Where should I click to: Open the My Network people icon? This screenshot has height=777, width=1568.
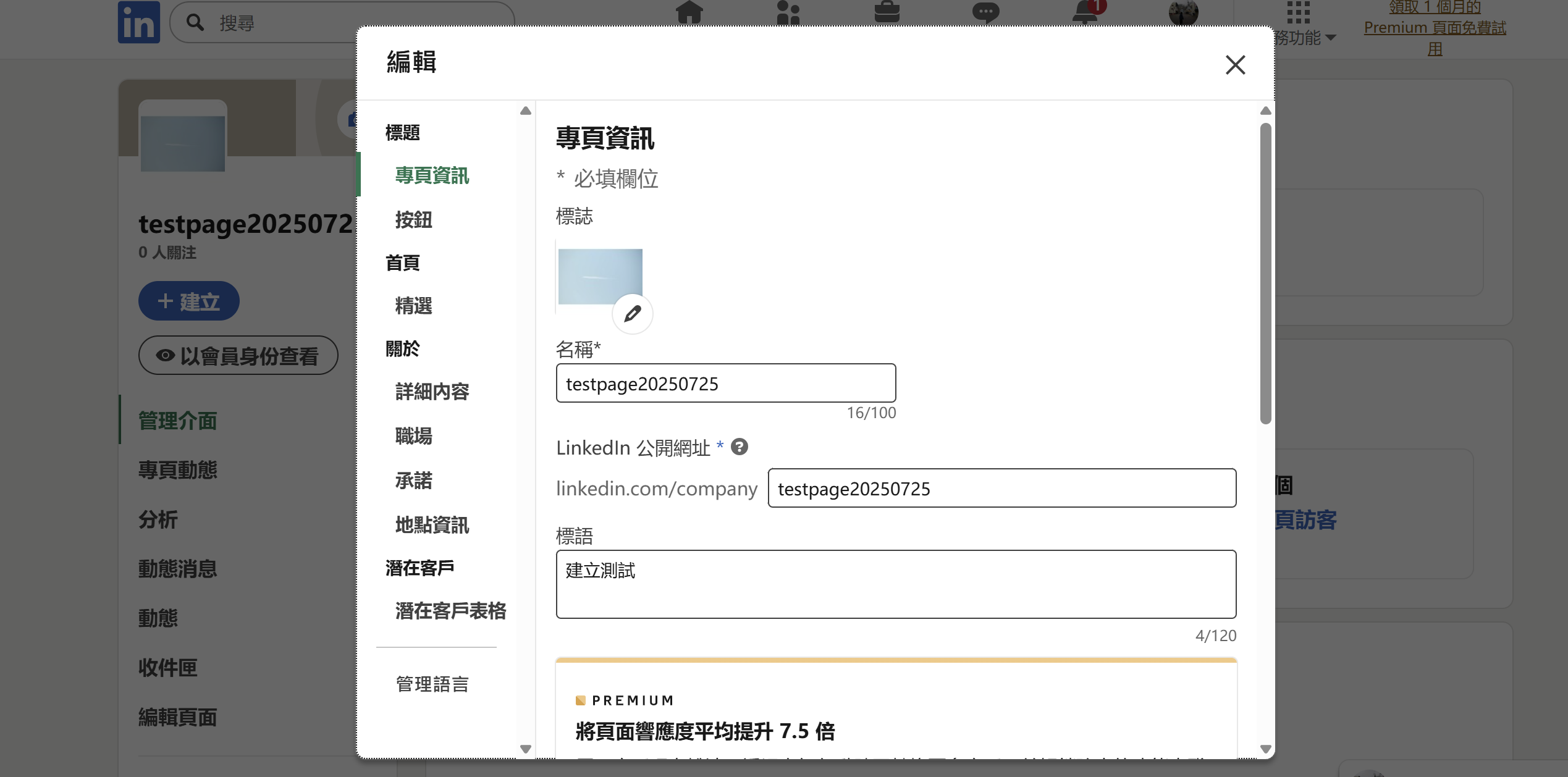(x=788, y=12)
